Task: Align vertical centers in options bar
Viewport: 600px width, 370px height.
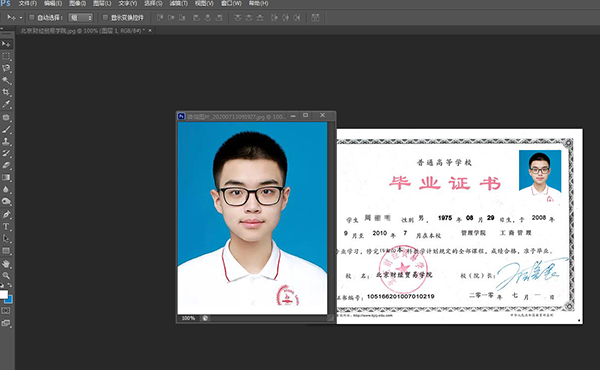Action: pyautogui.click(x=171, y=18)
